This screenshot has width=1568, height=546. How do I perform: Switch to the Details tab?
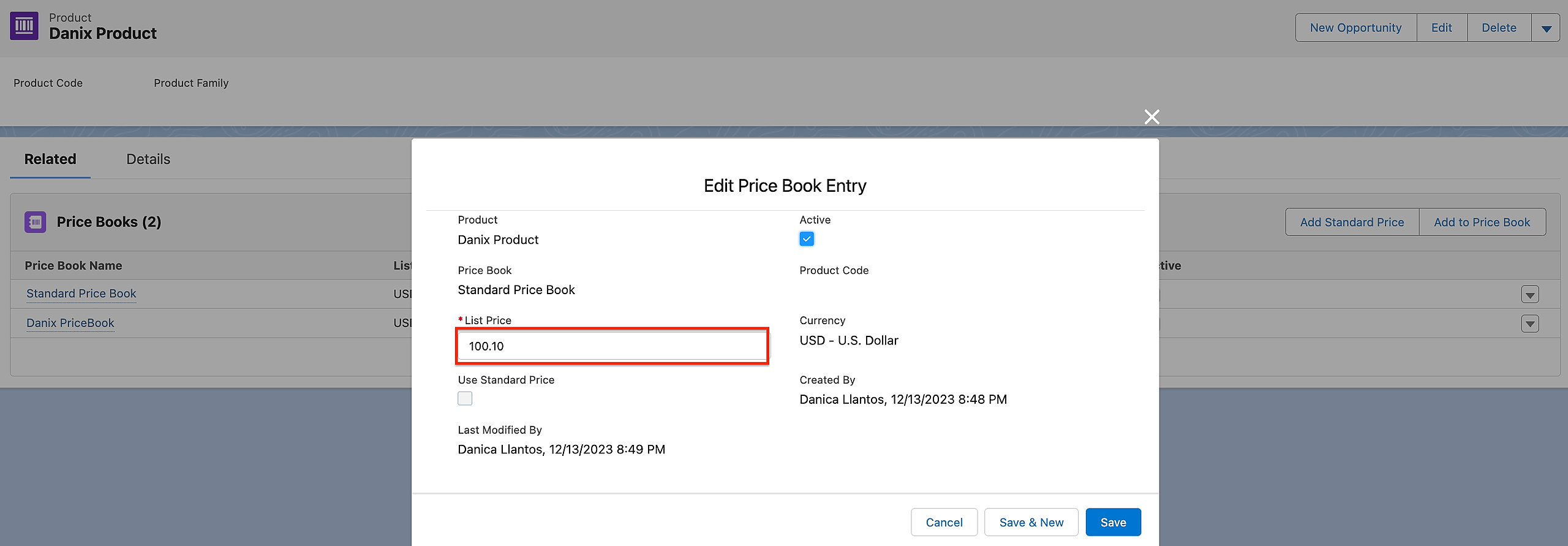[148, 159]
